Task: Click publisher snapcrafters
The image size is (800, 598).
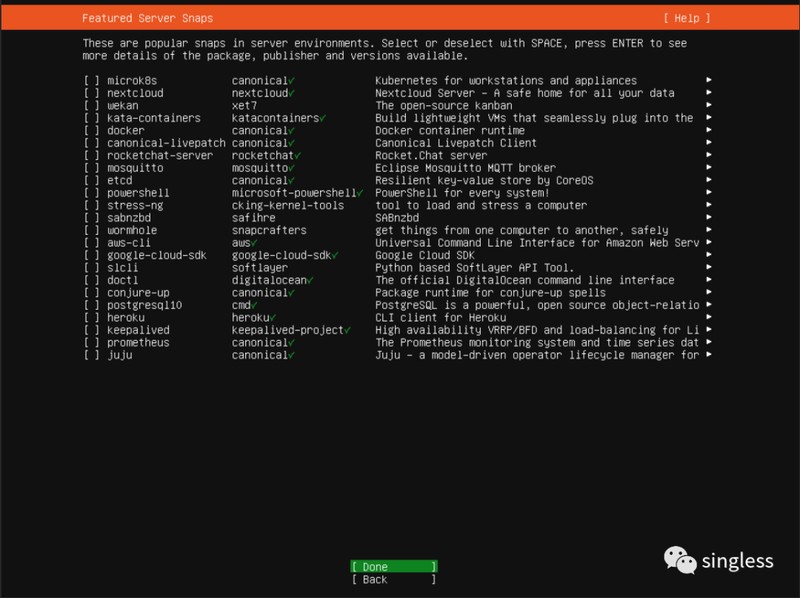Action: coord(269,230)
